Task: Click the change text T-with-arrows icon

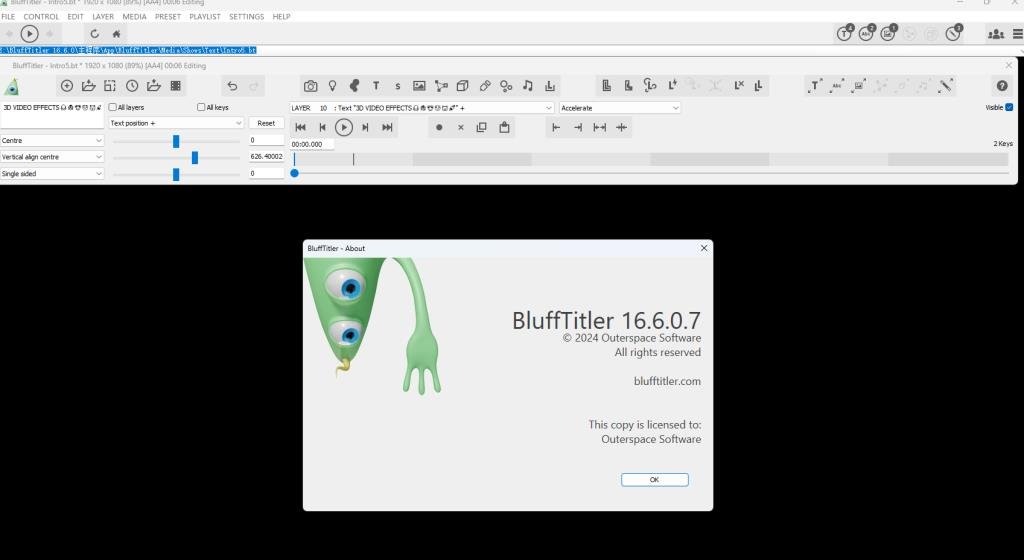Action: [x=814, y=86]
